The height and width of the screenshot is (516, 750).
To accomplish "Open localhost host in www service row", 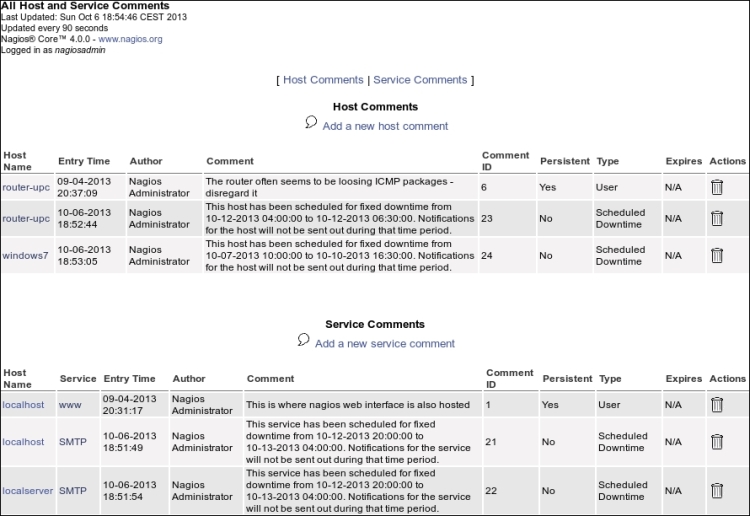I will 23,405.
